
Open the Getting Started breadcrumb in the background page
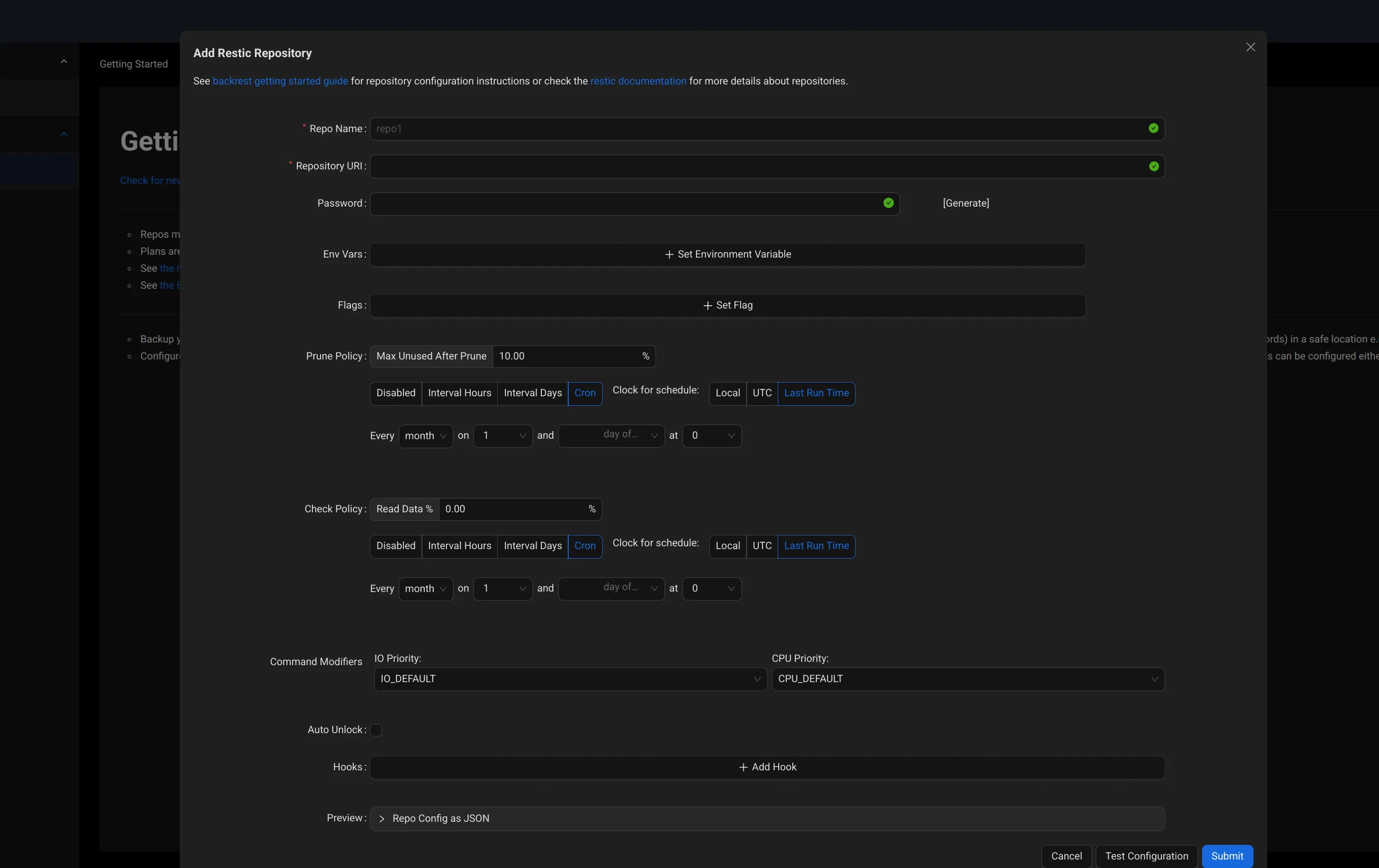coord(134,64)
